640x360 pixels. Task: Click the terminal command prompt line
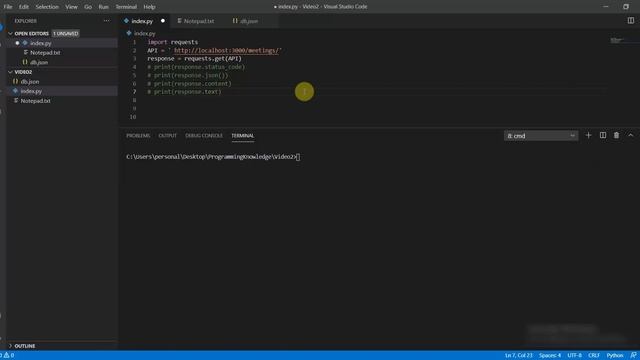tap(213, 157)
